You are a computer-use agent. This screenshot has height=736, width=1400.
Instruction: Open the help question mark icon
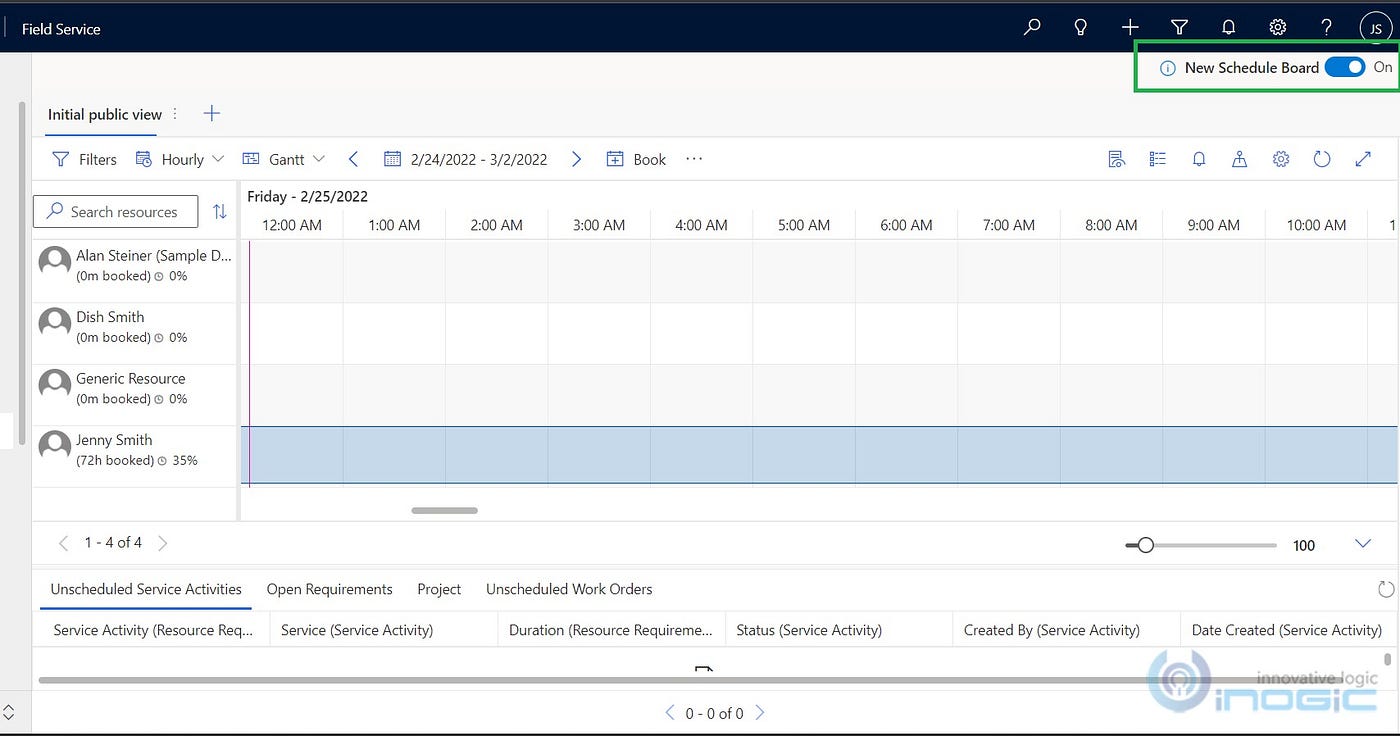point(1327,28)
